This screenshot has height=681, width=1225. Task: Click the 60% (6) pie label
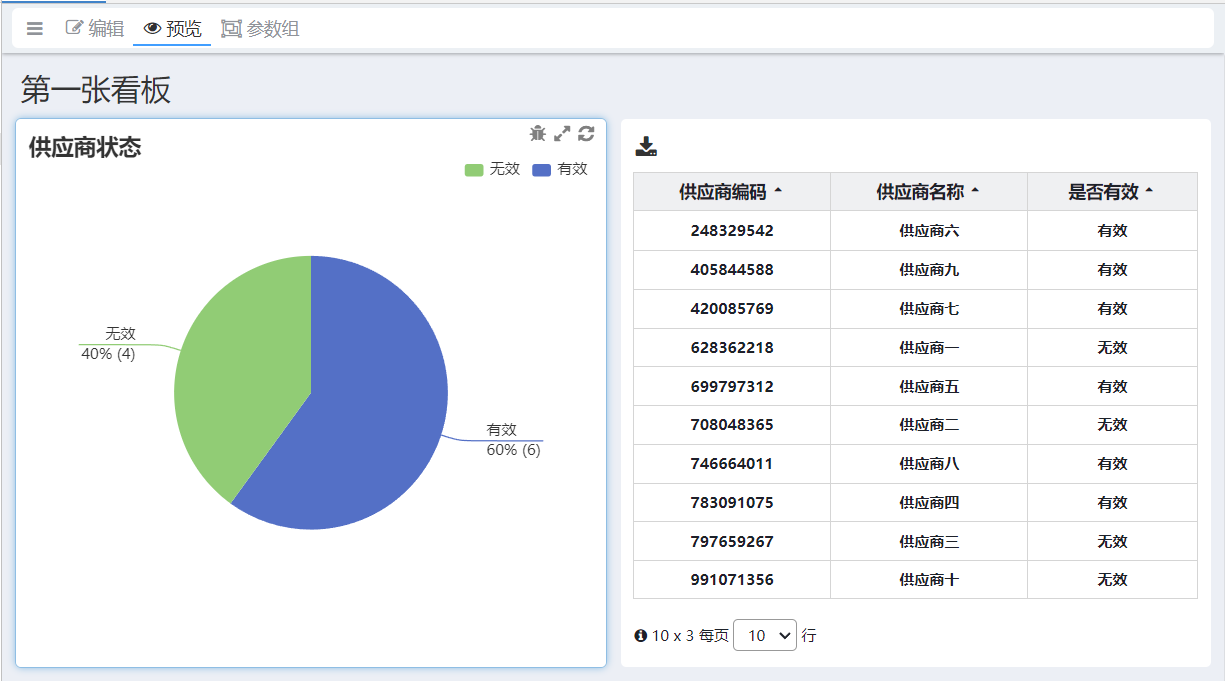[x=513, y=450]
